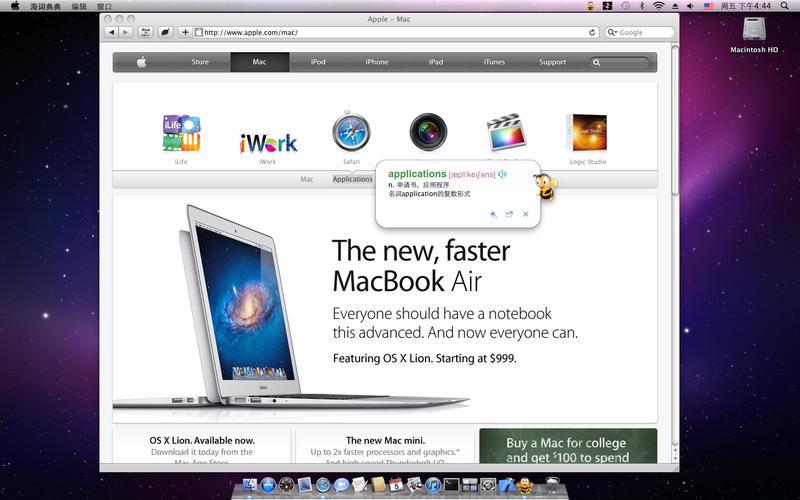This screenshot has width=800, height=500.
Task: Open Finder from the Dock
Action: click(249, 485)
